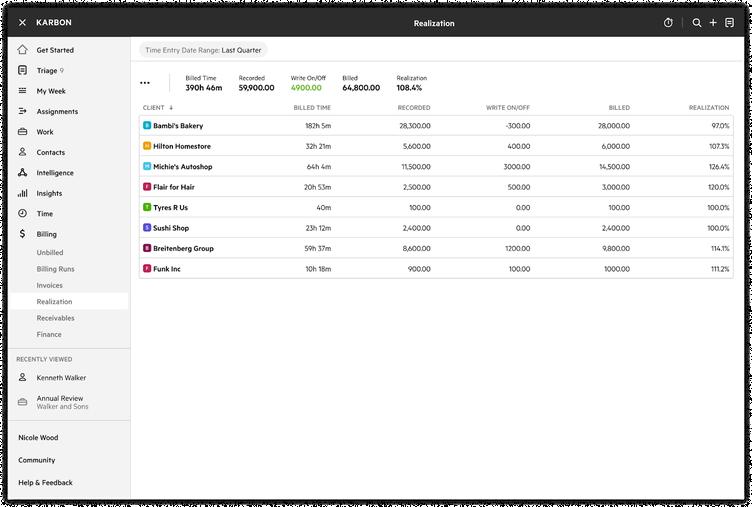Sort by Recorded column header
Screen dimensions: 752x507
click(x=414, y=107)
